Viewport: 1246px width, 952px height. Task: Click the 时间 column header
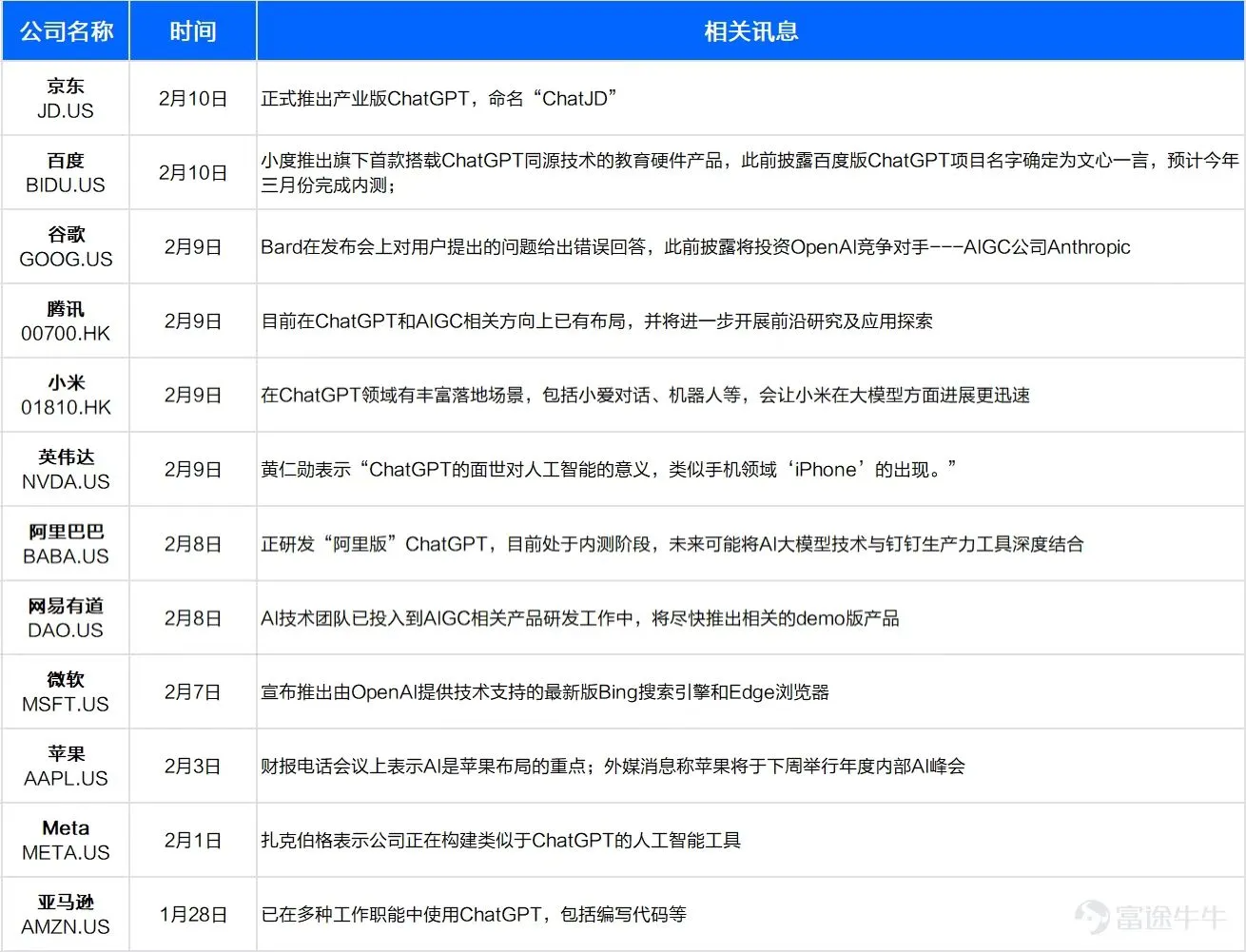193,31
